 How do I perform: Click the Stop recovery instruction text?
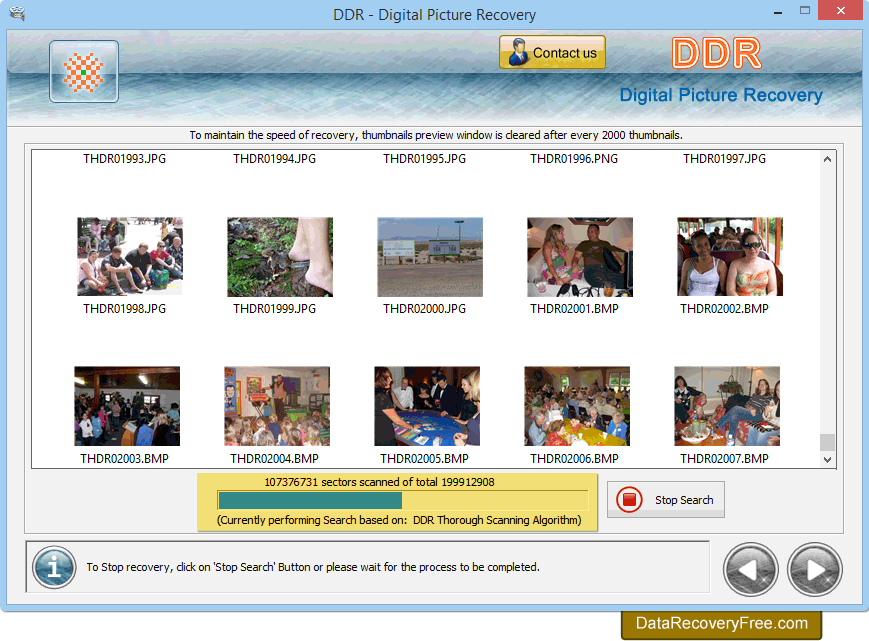313,567
